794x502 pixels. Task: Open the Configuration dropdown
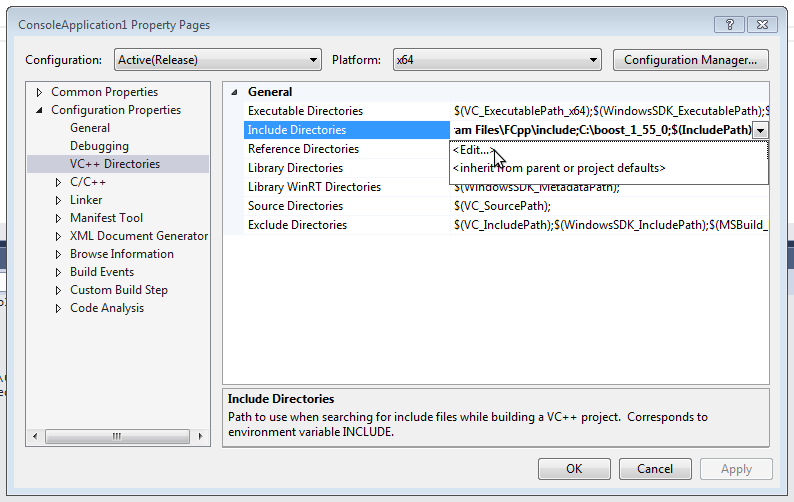click(x=217, y=60)
